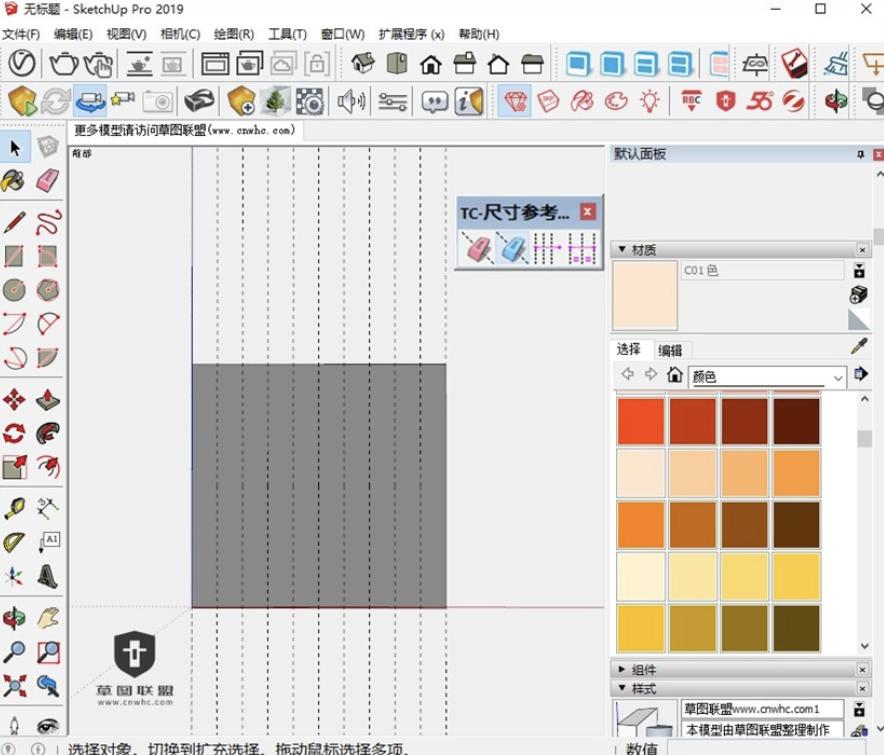Click the 更多模型请访问草图联盟 scene tab

pos(185,130)
